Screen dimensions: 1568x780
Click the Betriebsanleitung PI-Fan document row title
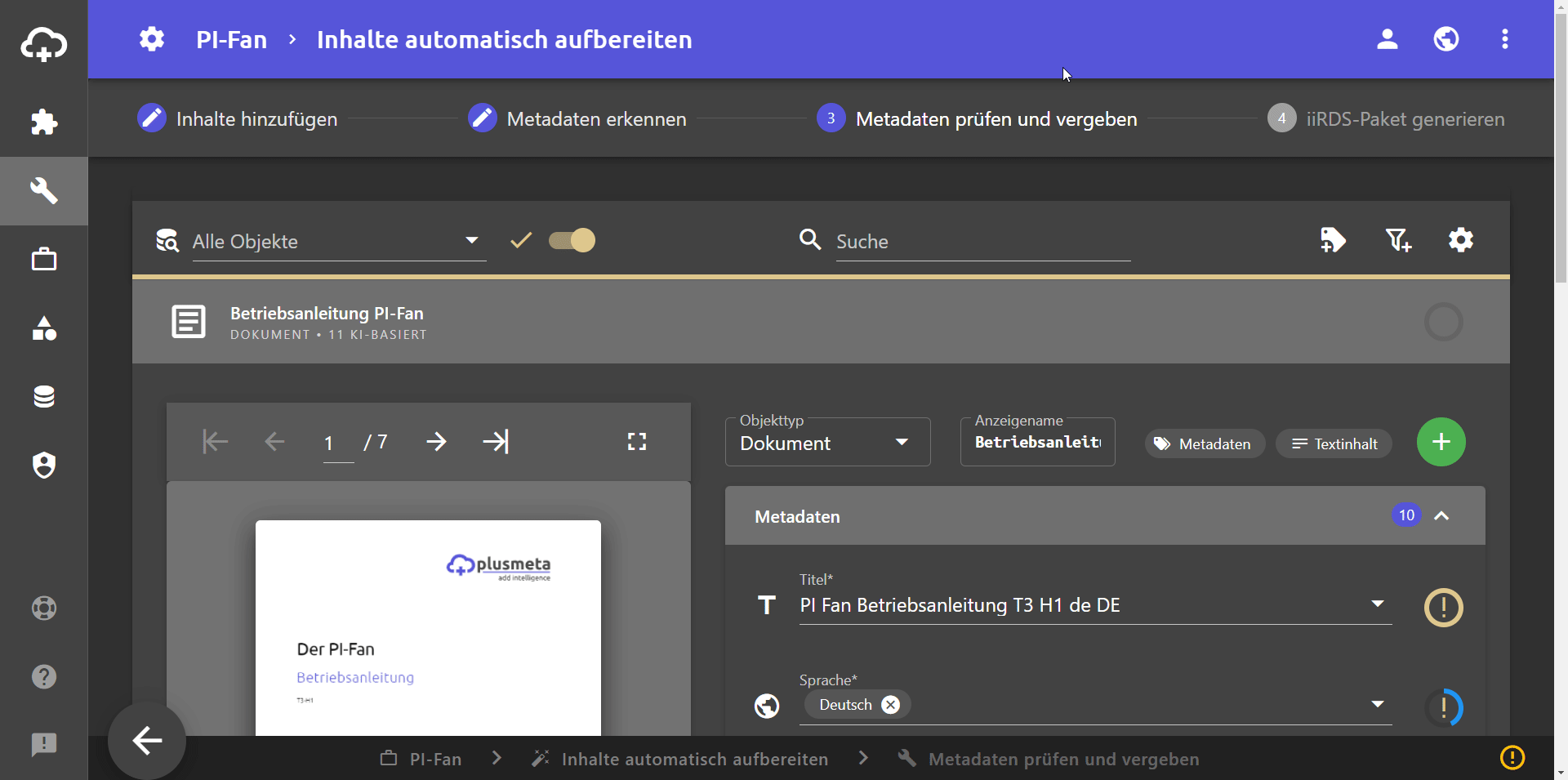[x=327, y=313]
